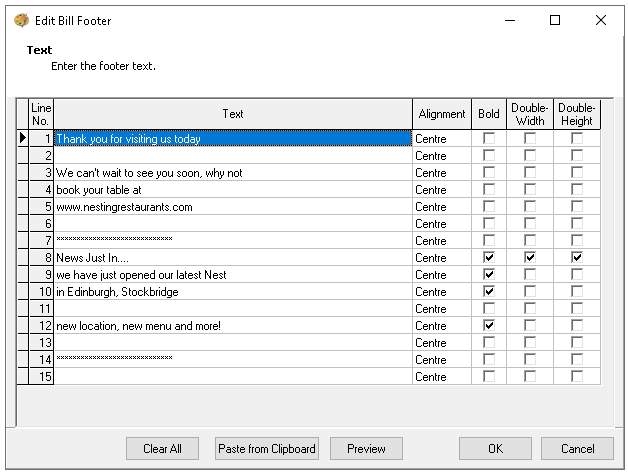Click Alignment cell for line 15
Screen dimensions: 628x472
442,377
